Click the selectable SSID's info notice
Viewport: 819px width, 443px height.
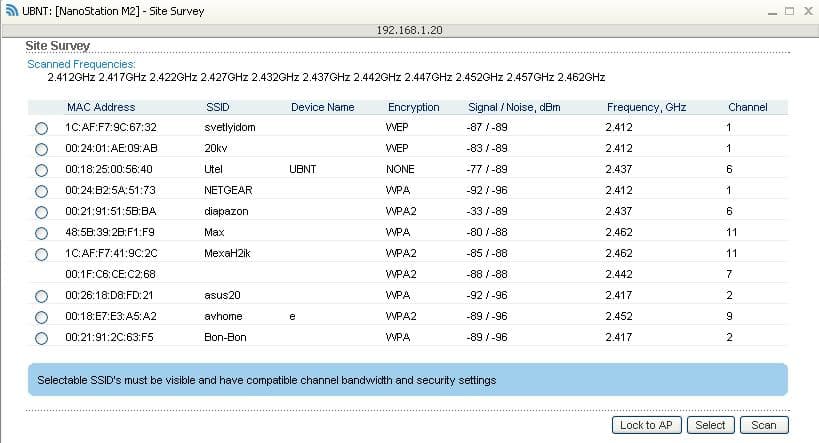coord(408,380)
